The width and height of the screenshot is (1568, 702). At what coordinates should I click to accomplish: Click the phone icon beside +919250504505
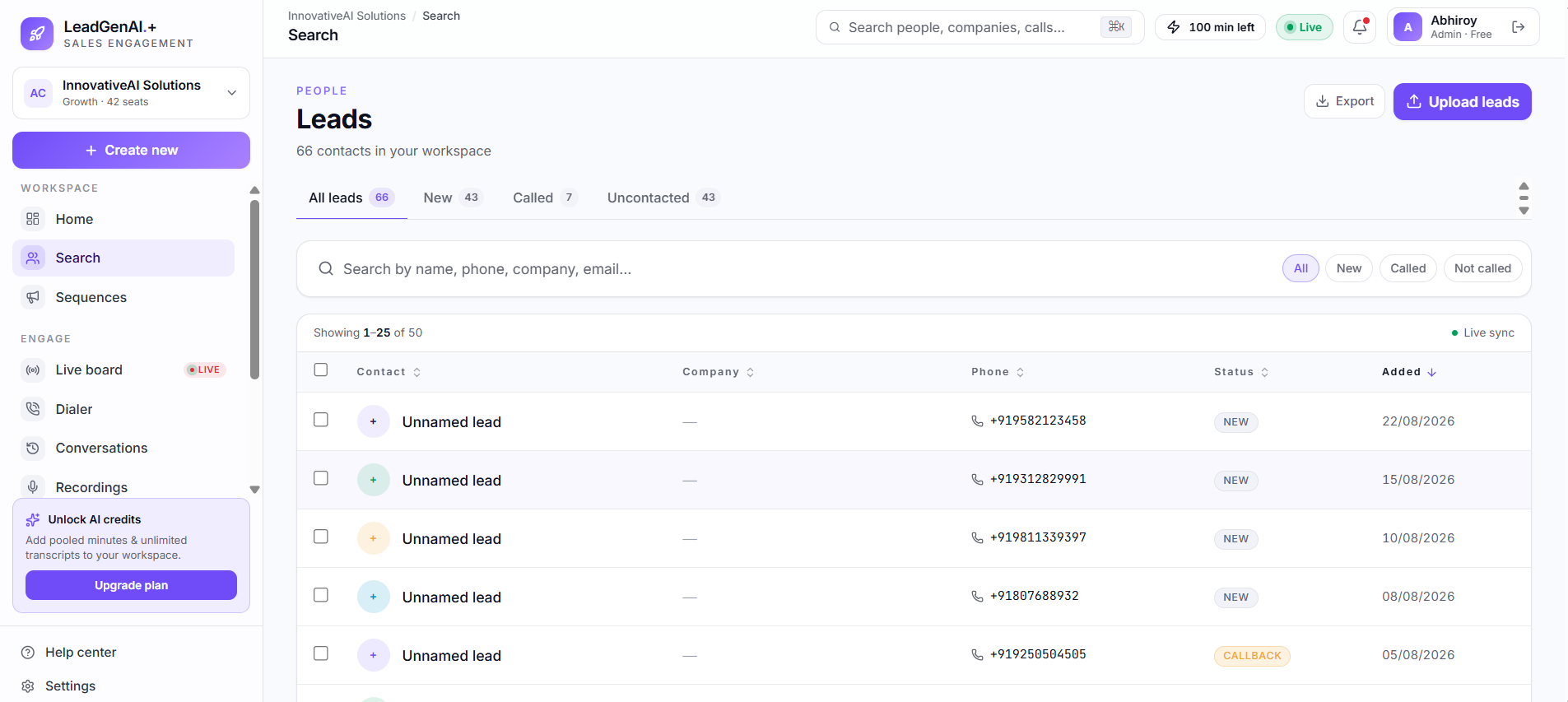pos(977,654)
